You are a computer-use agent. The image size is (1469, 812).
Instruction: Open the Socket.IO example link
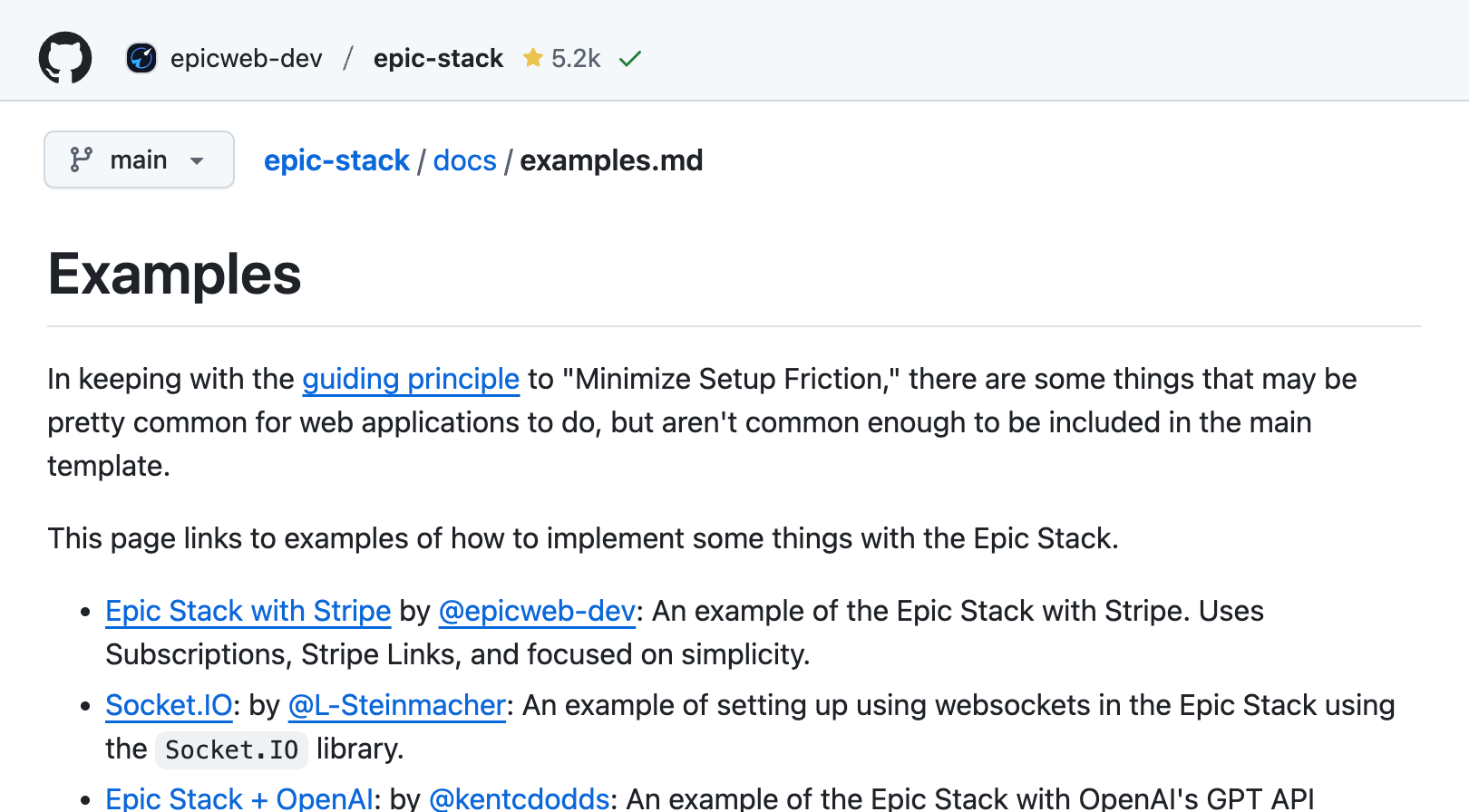(x=169, y=705)
